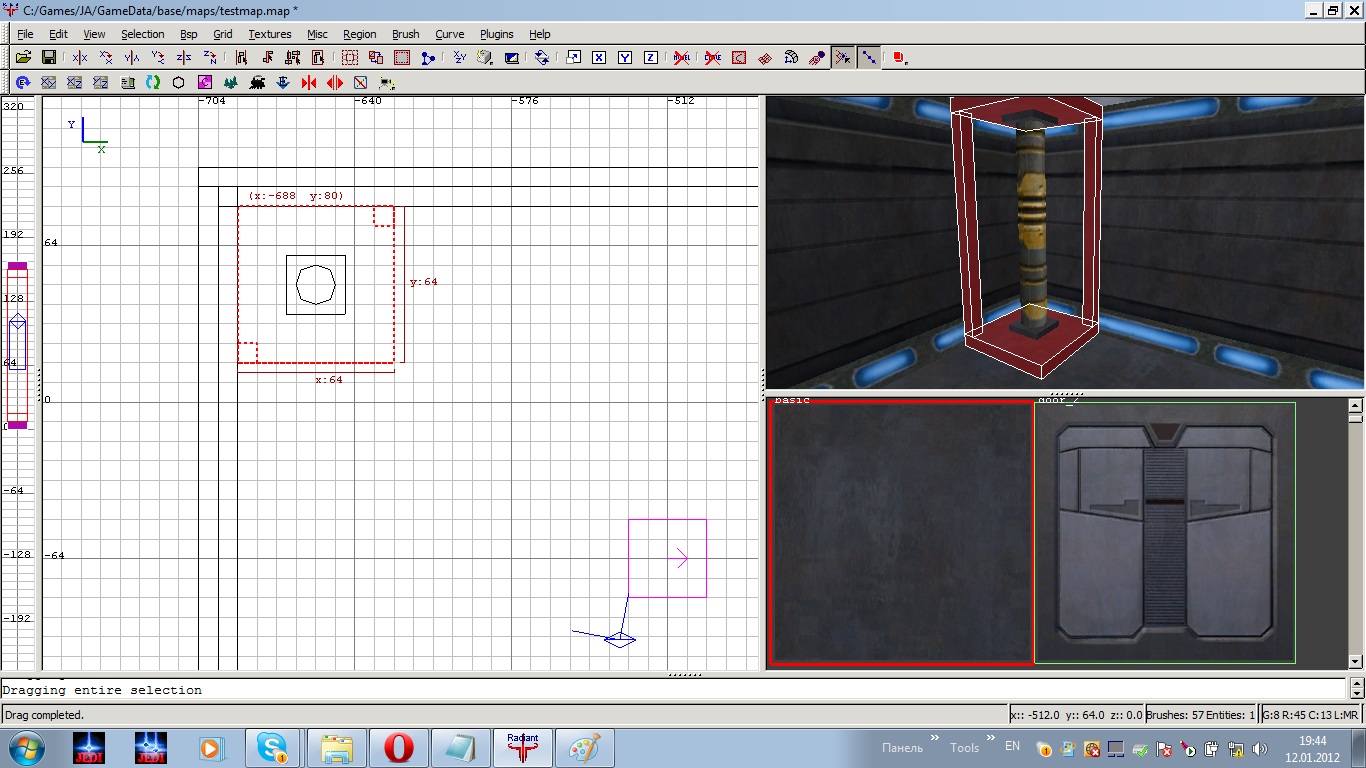The width and height of the screenshot is (1366, 768).
Task: Toggle the pressed drag edges button
Action: [x=869, y=58]
